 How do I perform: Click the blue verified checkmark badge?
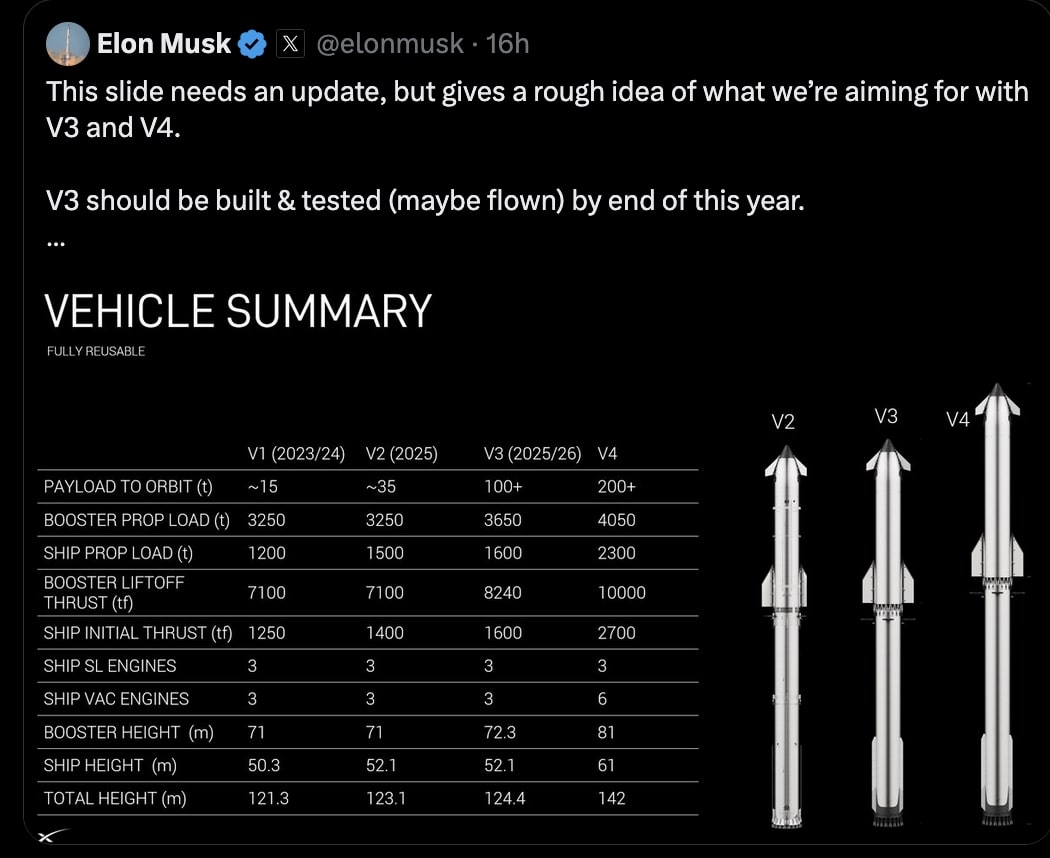pos(252,44)
